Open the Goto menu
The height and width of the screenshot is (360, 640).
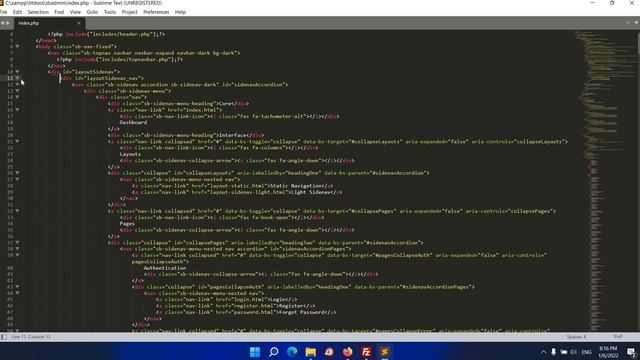92,12
